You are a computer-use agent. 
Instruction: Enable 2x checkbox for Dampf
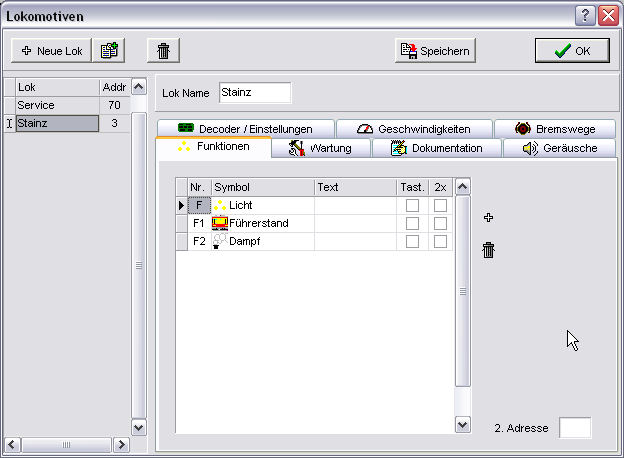click(x=440, y=241)
